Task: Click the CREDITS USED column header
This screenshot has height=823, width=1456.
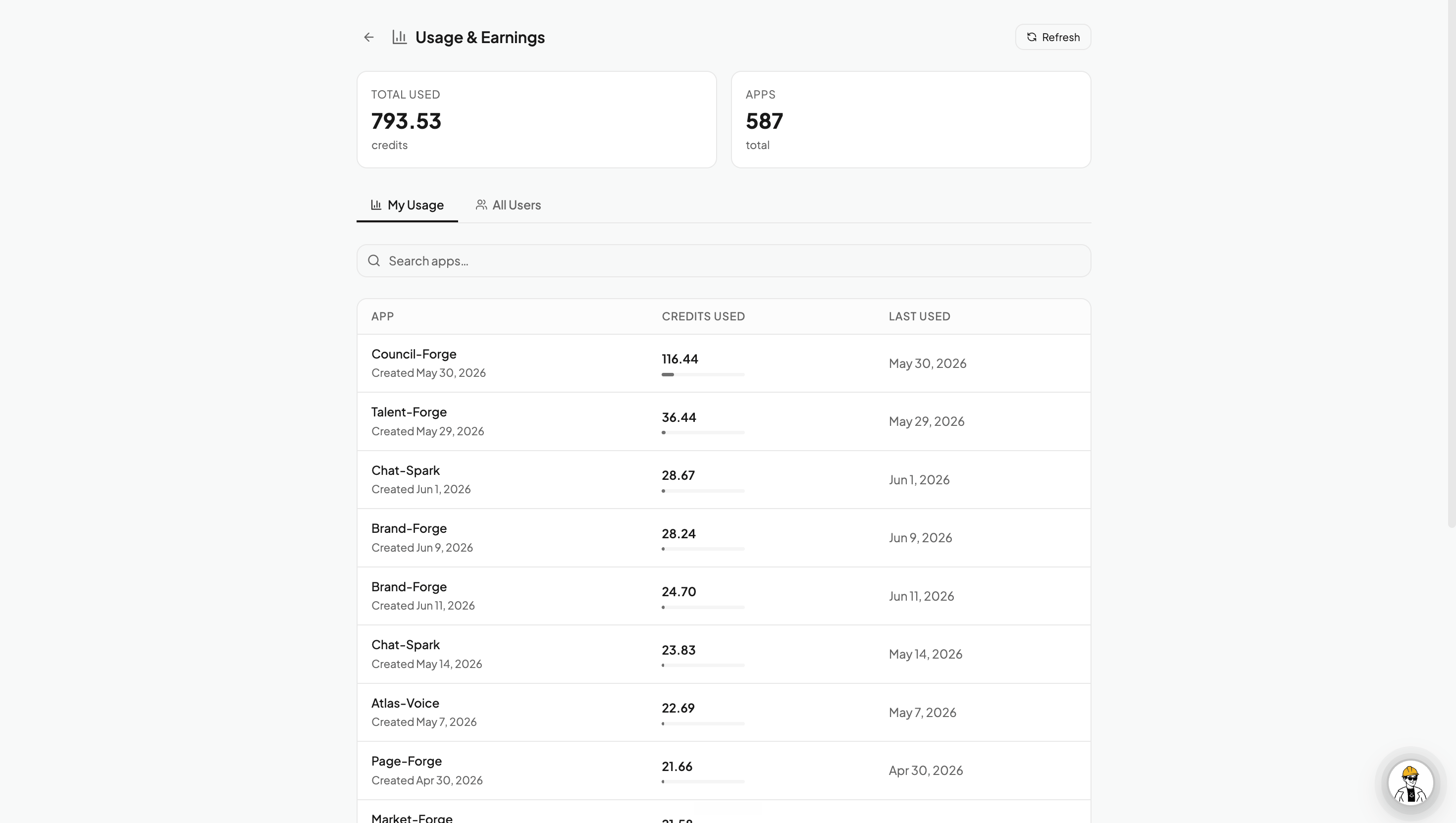Action: point(703,316)
